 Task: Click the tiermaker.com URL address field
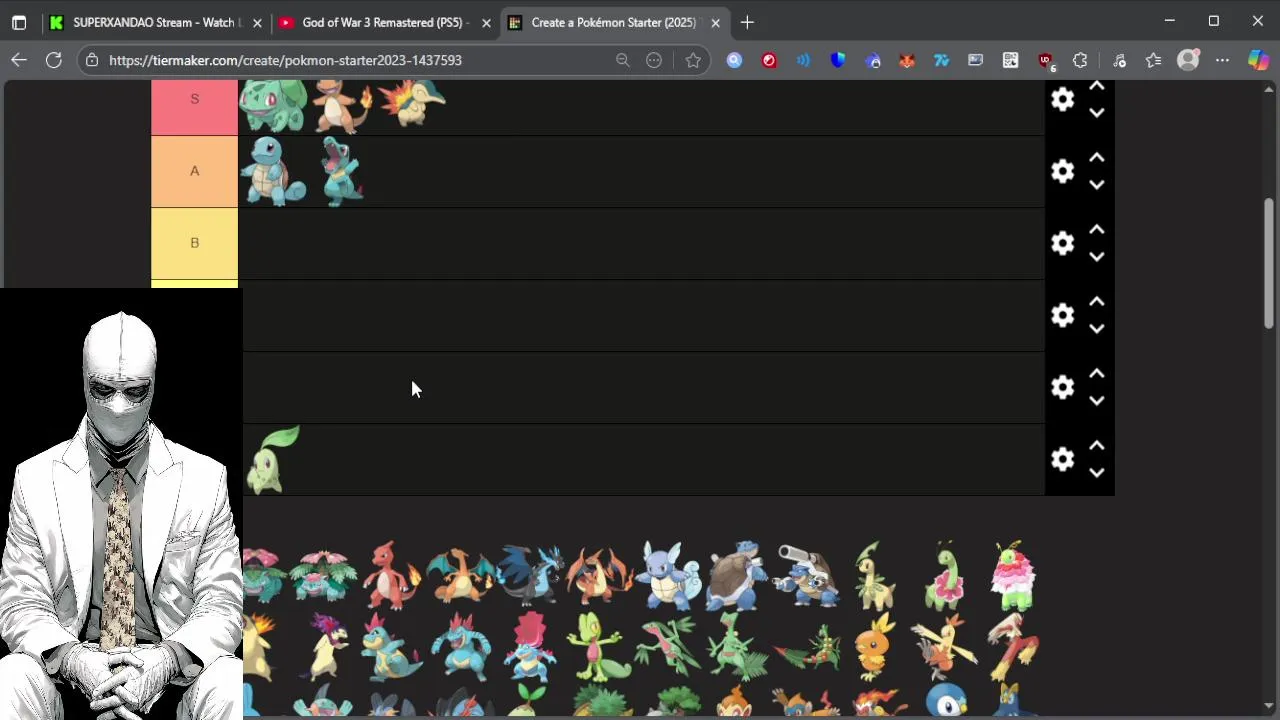click(x=285, y=60)
